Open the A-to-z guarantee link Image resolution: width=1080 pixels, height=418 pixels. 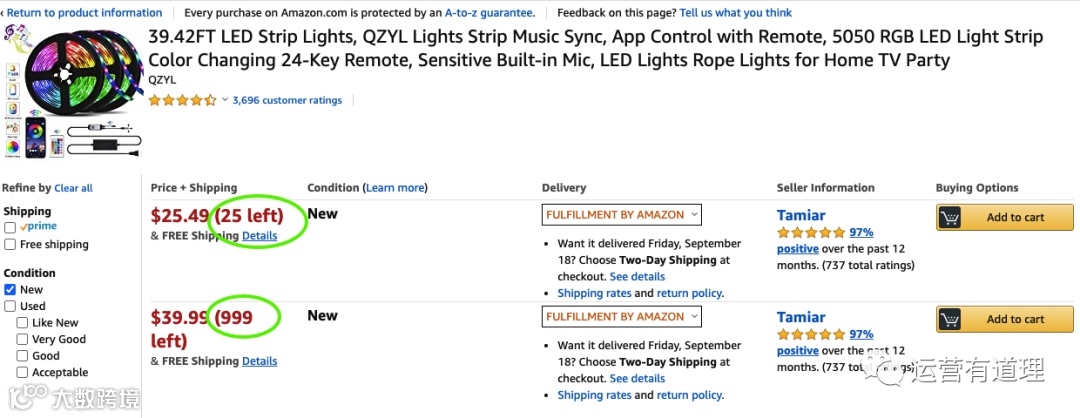coord(489,13)
